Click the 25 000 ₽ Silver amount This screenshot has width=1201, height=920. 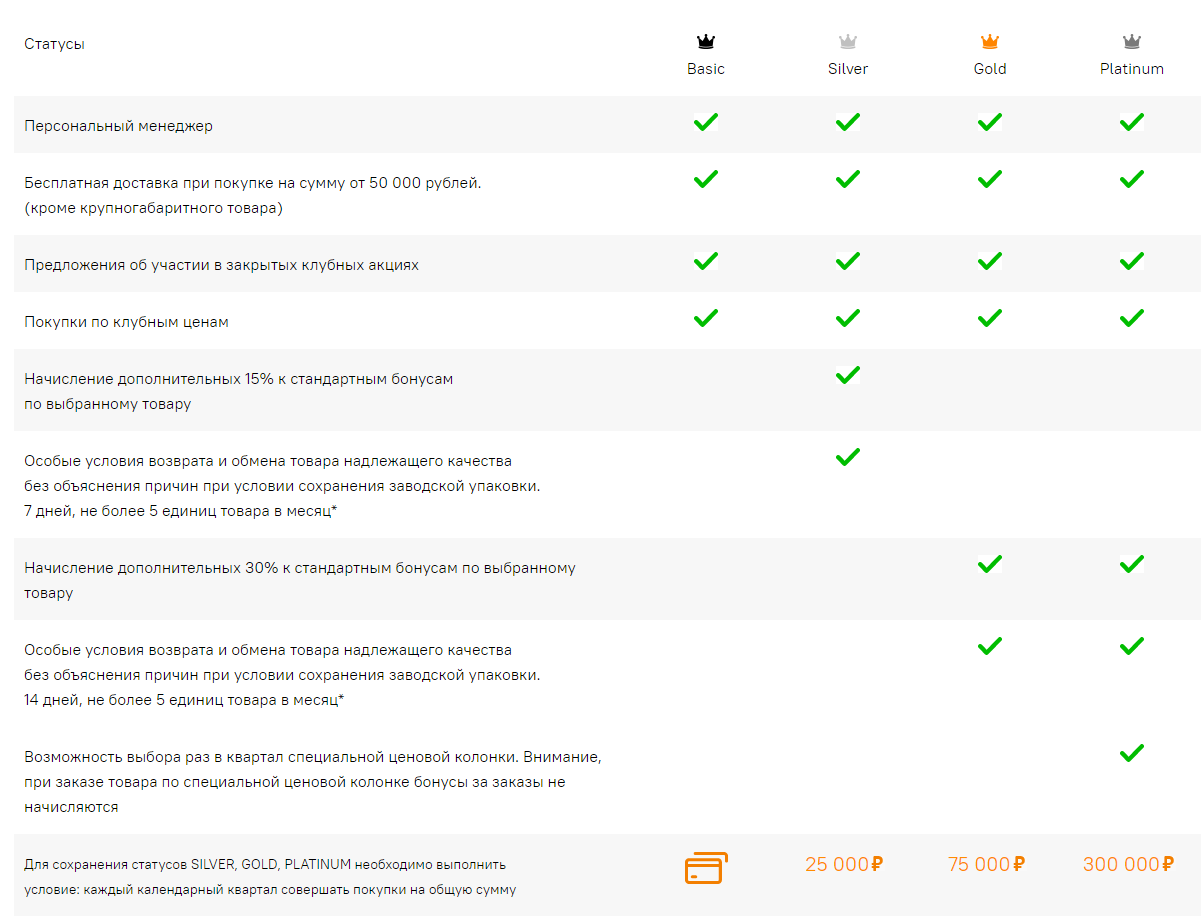click(x=844, y=865)
